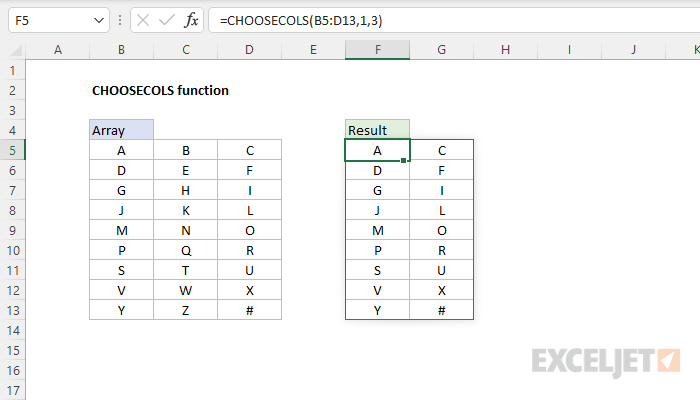
Task: Click the formula bar with CHOOSECOLS formula
Action: 454,21
